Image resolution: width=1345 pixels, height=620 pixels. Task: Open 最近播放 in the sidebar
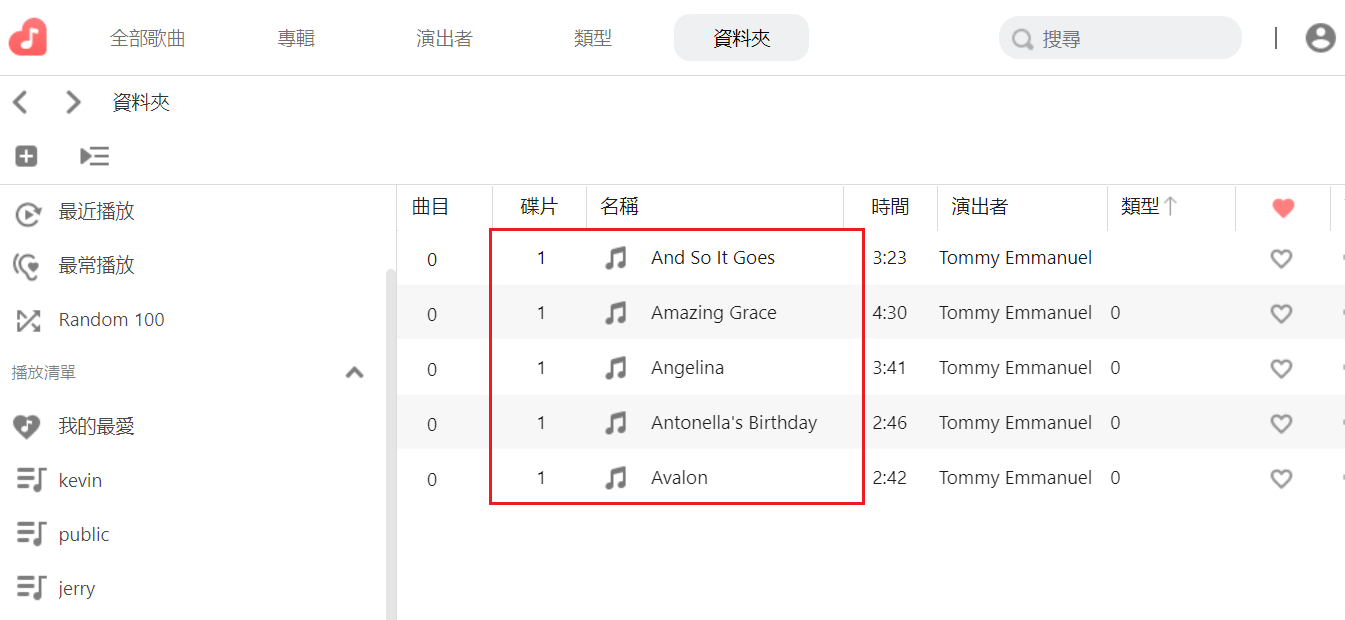(x=96, y=212)
